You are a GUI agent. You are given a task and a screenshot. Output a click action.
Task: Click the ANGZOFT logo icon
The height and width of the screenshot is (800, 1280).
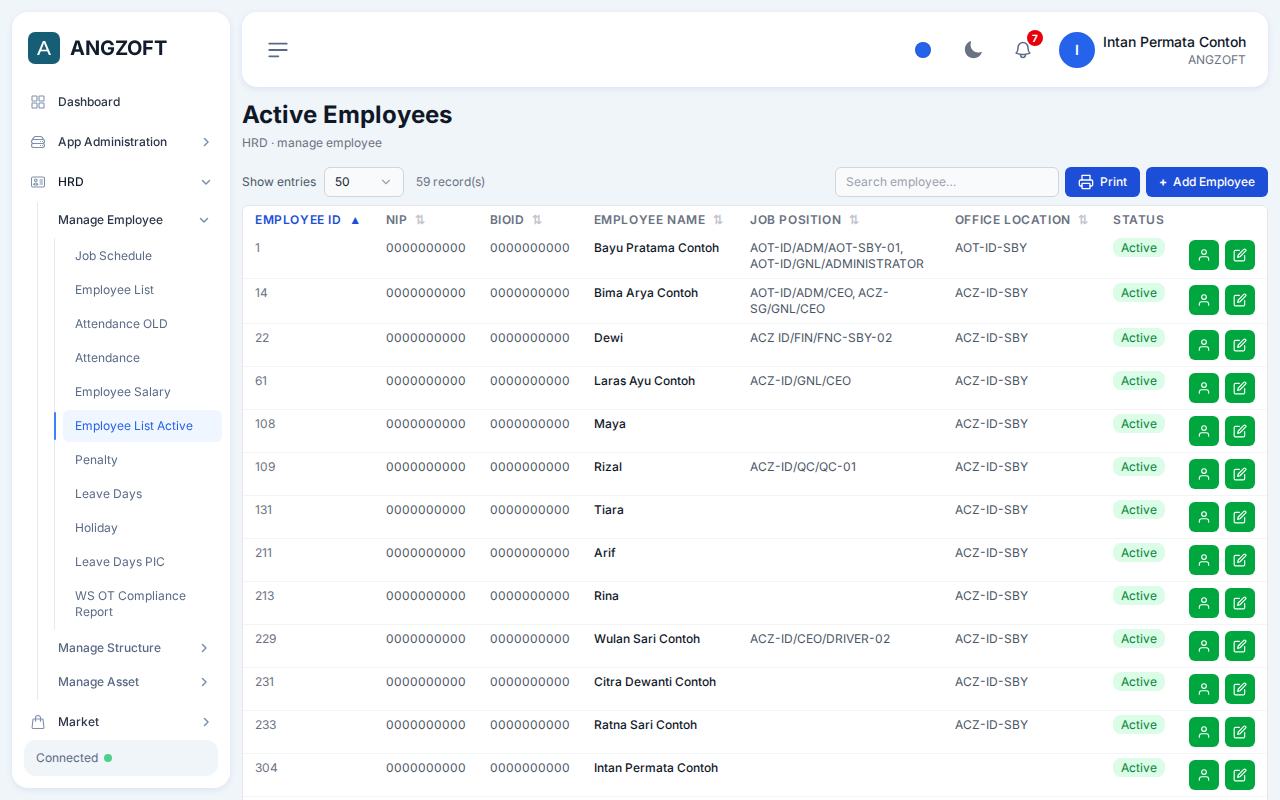click(44, 48)
